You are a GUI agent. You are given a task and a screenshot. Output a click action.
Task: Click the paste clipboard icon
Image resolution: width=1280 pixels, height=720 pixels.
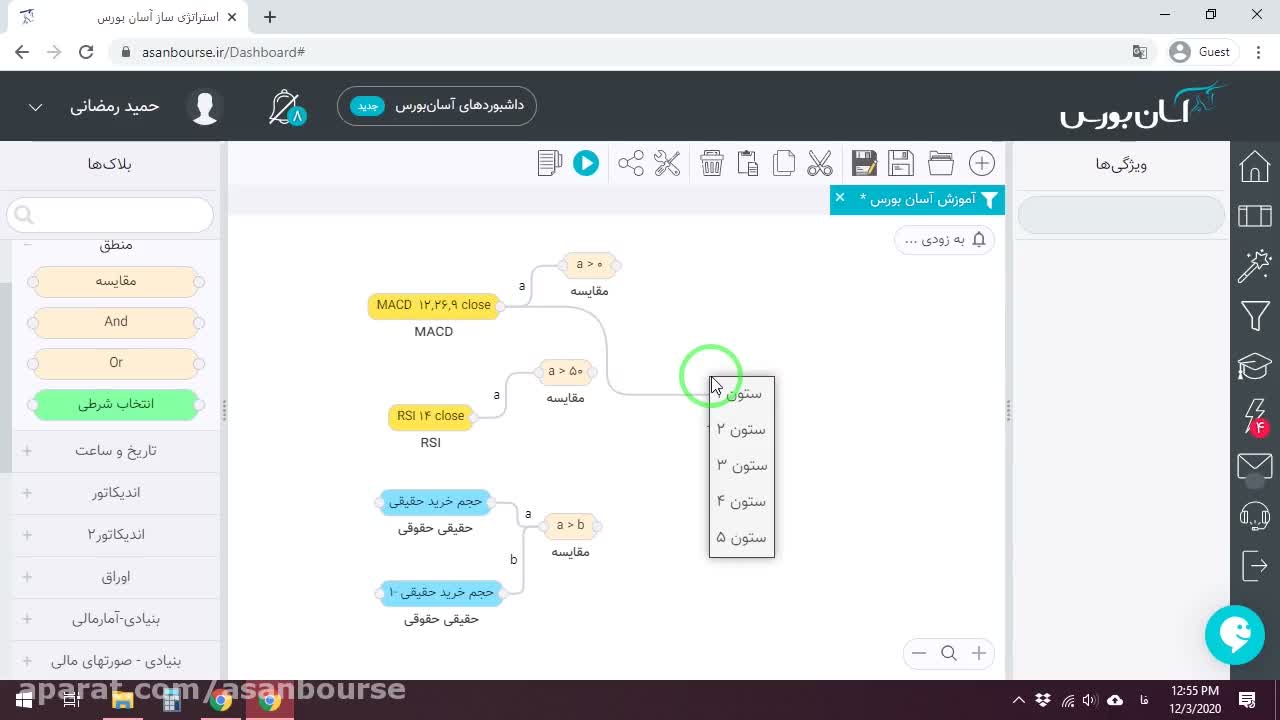[748, 163]
